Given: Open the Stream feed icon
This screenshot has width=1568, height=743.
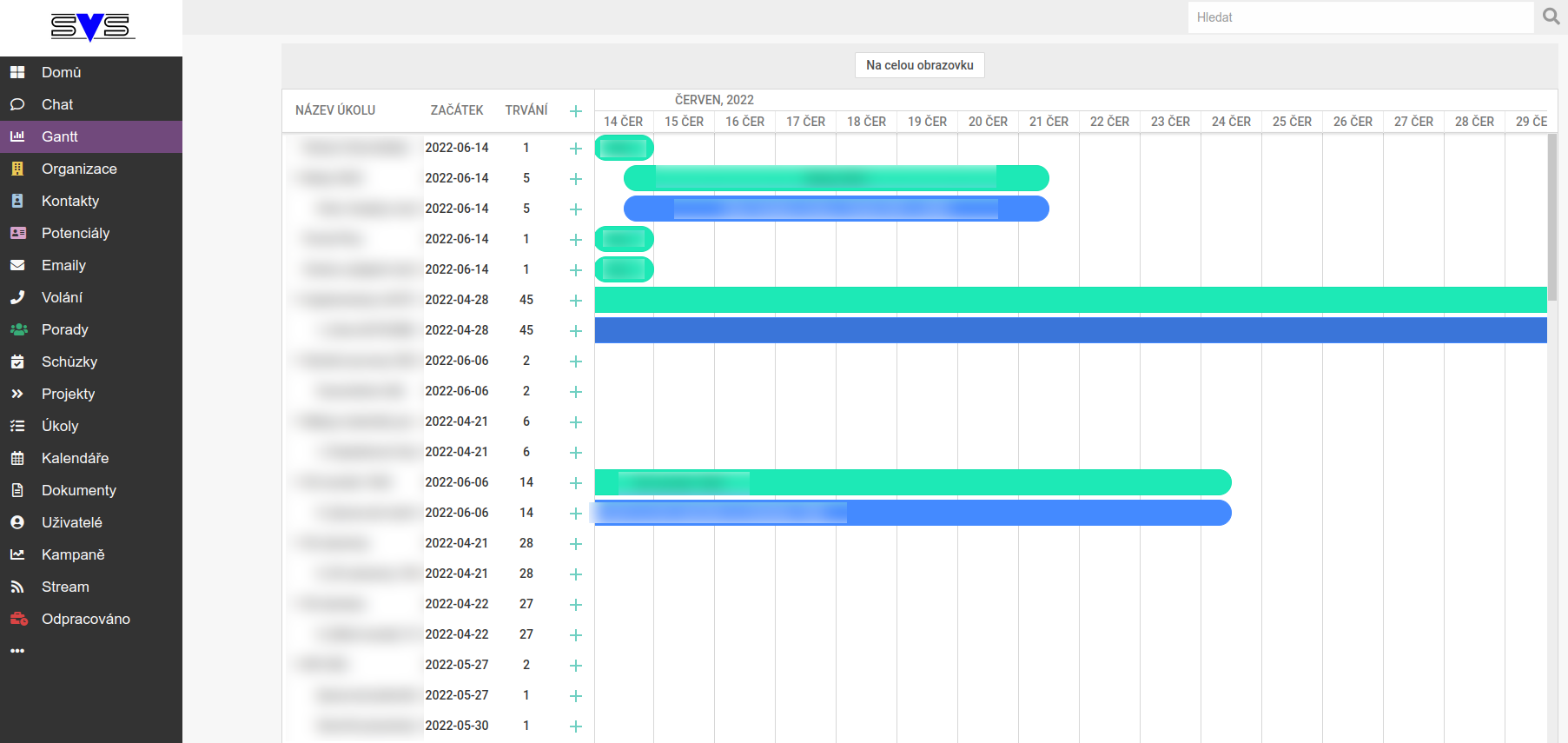Looking at the screenshot, I should pos(17,587).
